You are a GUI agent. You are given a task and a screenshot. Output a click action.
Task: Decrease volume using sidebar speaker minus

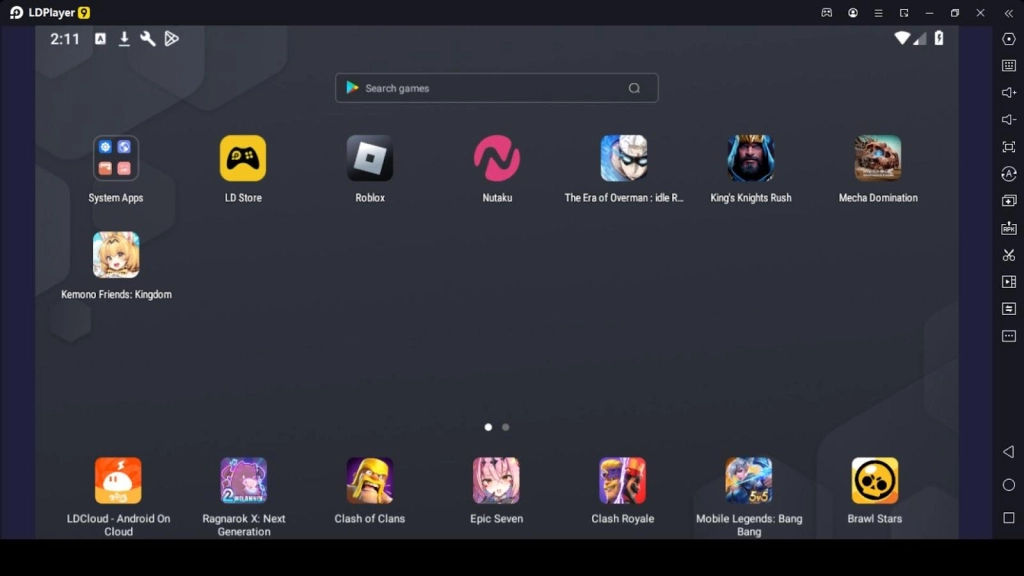pyautogui.click(x=1008, y=120)
